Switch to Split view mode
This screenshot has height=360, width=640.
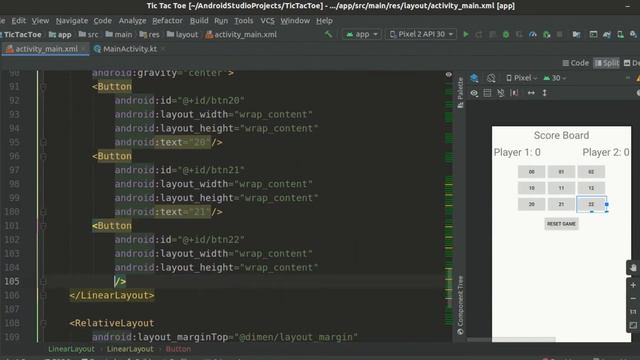607,63
